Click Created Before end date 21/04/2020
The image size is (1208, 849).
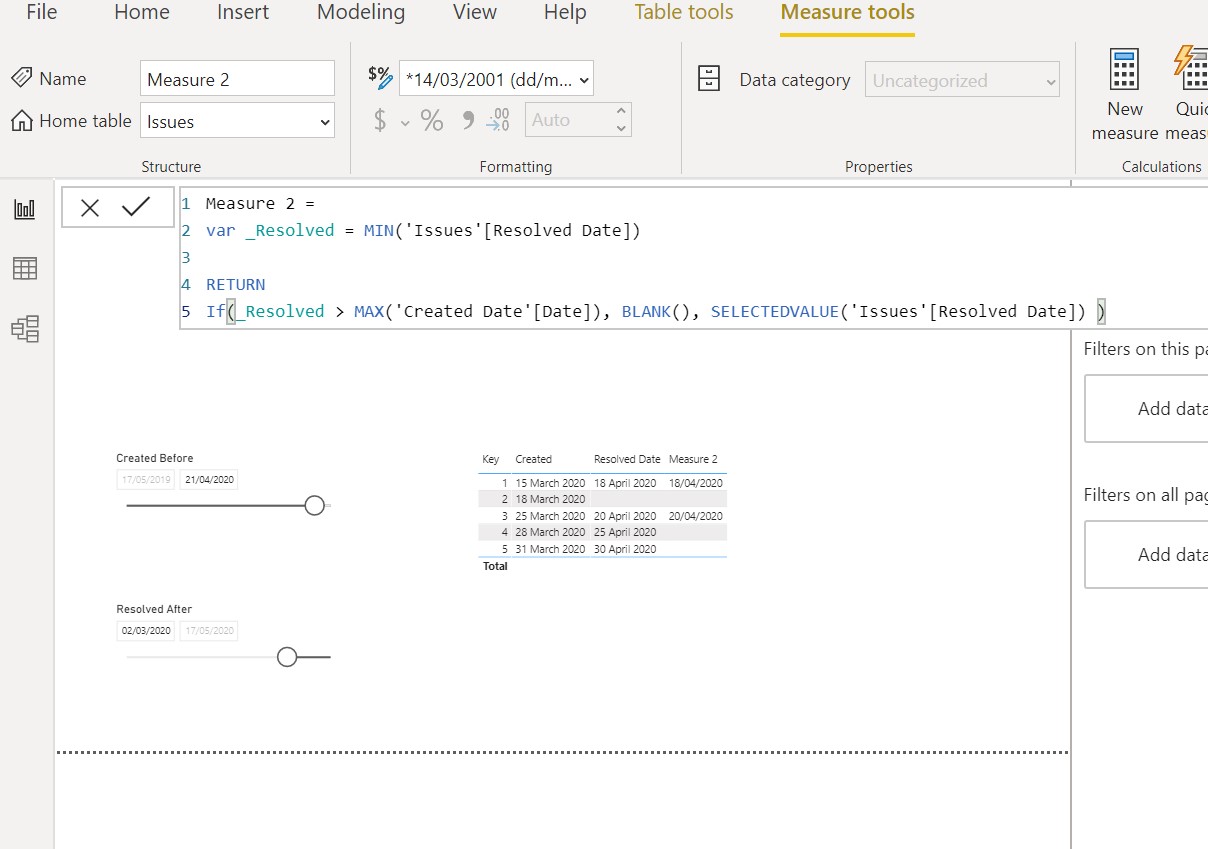[209, 480]
